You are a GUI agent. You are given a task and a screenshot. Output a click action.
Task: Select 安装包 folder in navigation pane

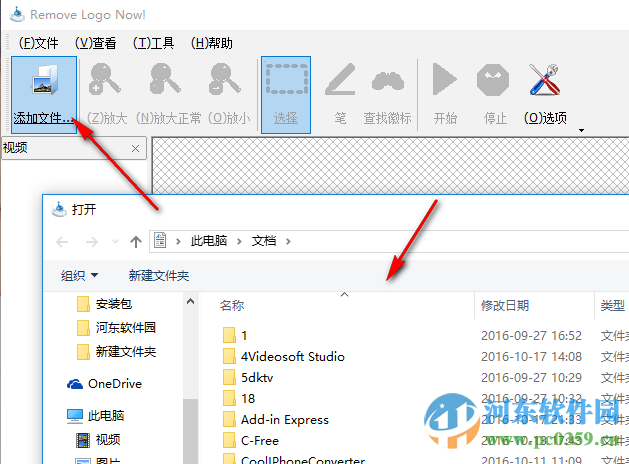tap(114, 304)
